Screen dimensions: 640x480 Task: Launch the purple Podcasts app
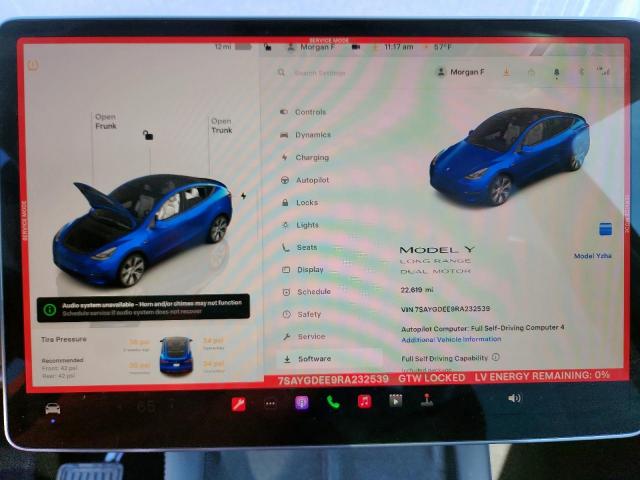coord(302,403)
